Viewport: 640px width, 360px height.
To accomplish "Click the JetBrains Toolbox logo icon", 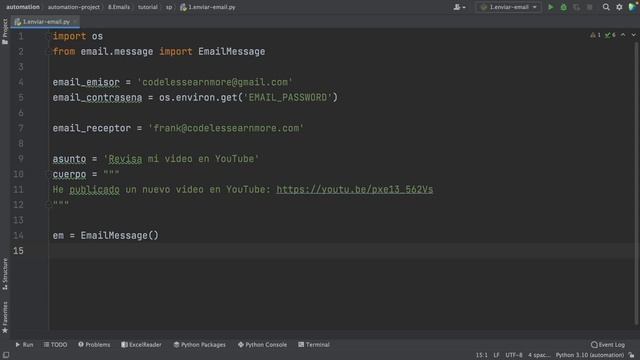I will click(x=633, y=7).
